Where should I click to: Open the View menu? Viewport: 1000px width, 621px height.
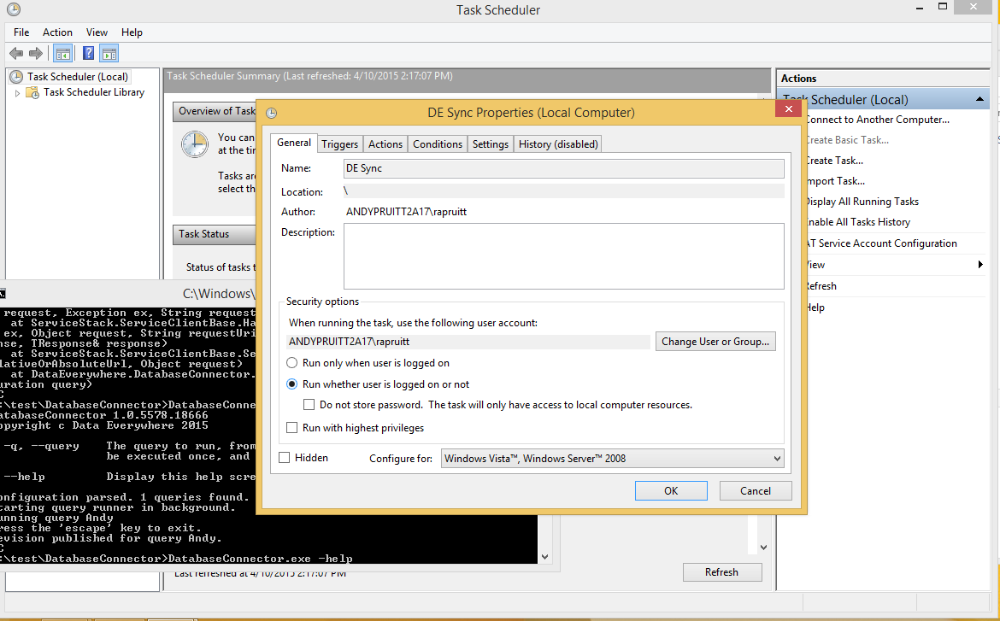click(97, 32)
